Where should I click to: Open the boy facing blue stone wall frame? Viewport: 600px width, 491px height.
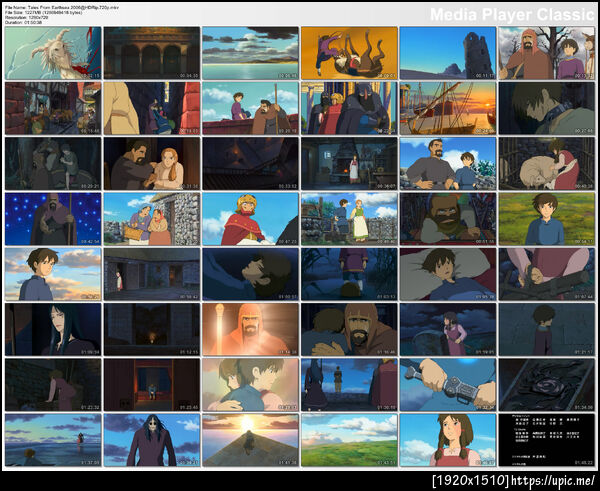pyautogui.click(x=547, y=330)
